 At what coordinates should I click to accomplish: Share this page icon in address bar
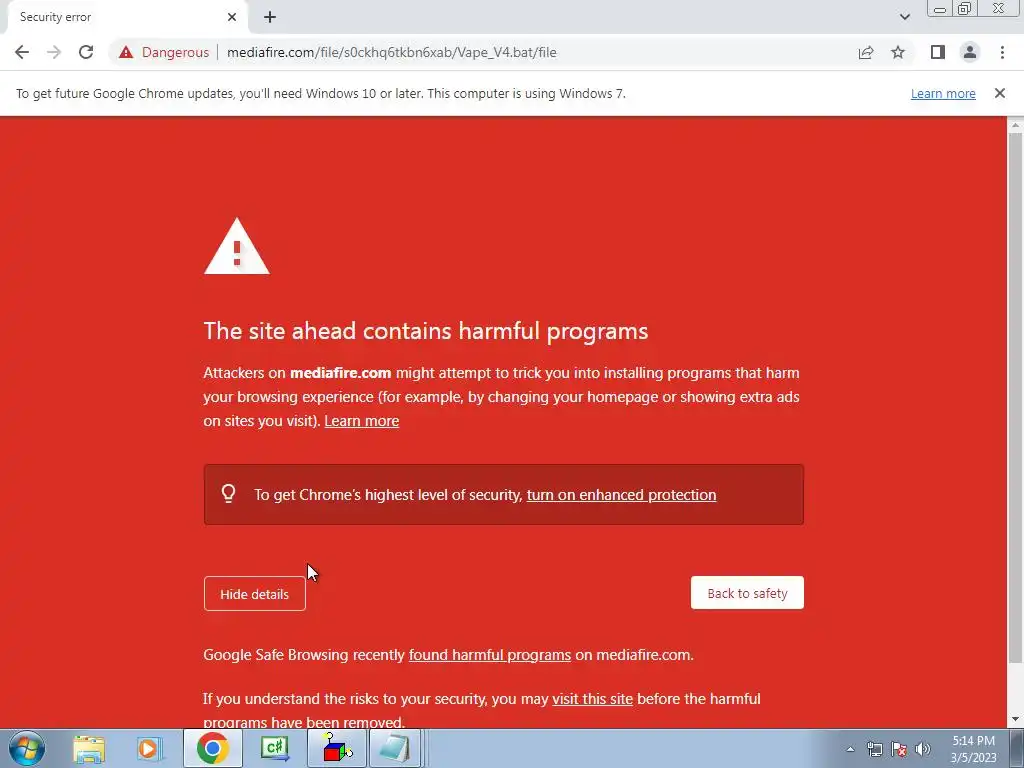point(866,52)
